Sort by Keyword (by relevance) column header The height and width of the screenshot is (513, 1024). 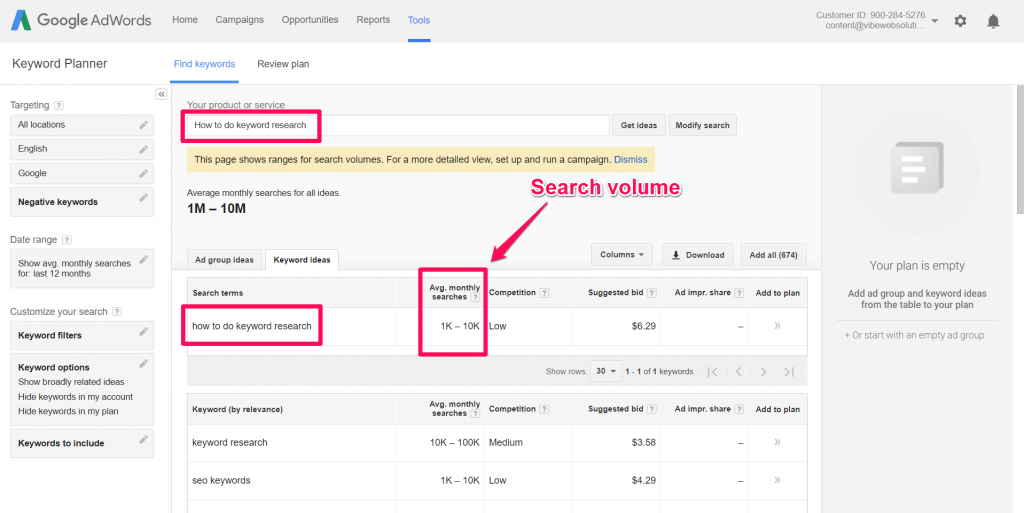[238, 409]
